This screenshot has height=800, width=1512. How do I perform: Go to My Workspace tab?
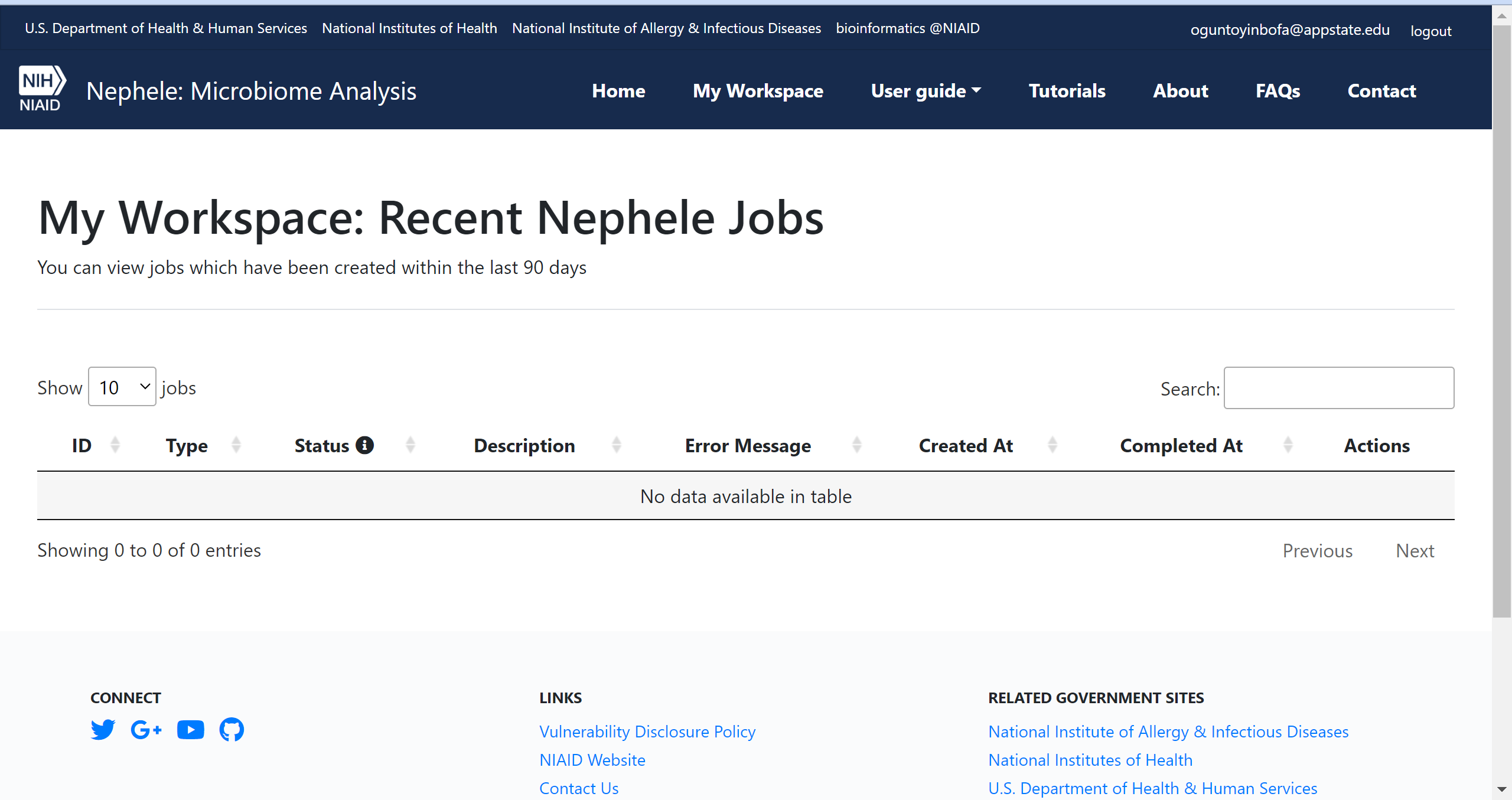pyautogui.click(x=758, y=91)
